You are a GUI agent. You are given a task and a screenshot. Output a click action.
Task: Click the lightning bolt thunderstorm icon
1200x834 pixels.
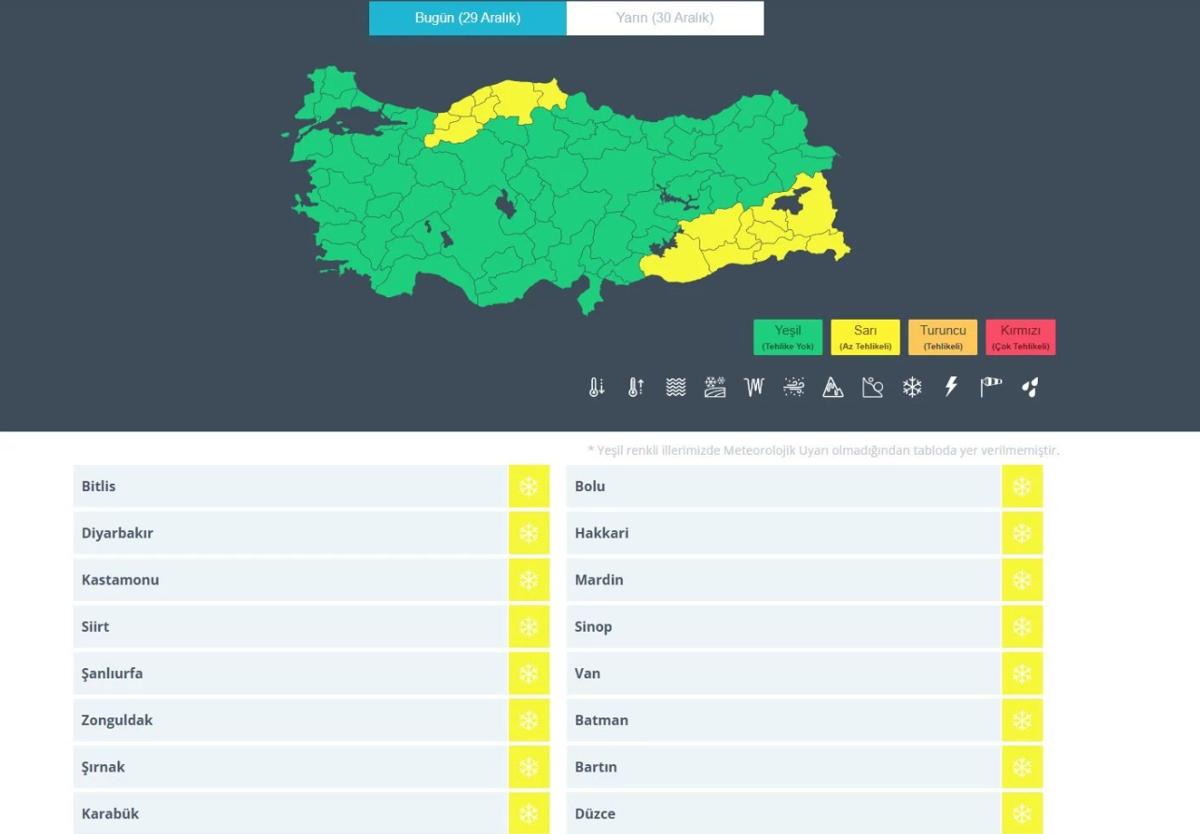click(x=951, y=387)
